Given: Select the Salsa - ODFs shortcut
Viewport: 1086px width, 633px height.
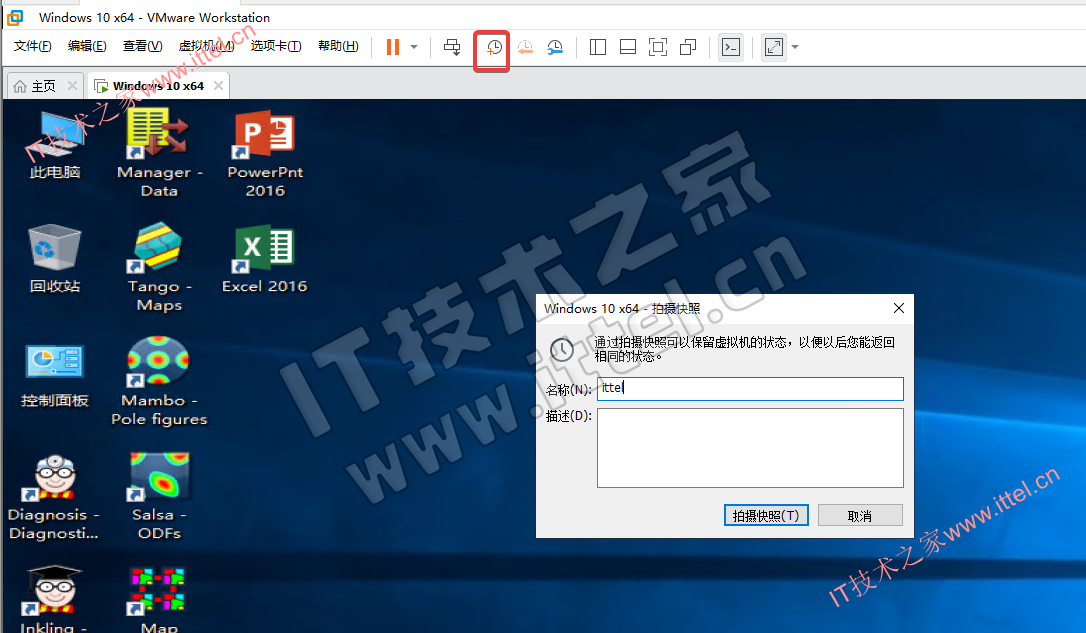Looking at the screenshot, I should [x=159, y=496].
